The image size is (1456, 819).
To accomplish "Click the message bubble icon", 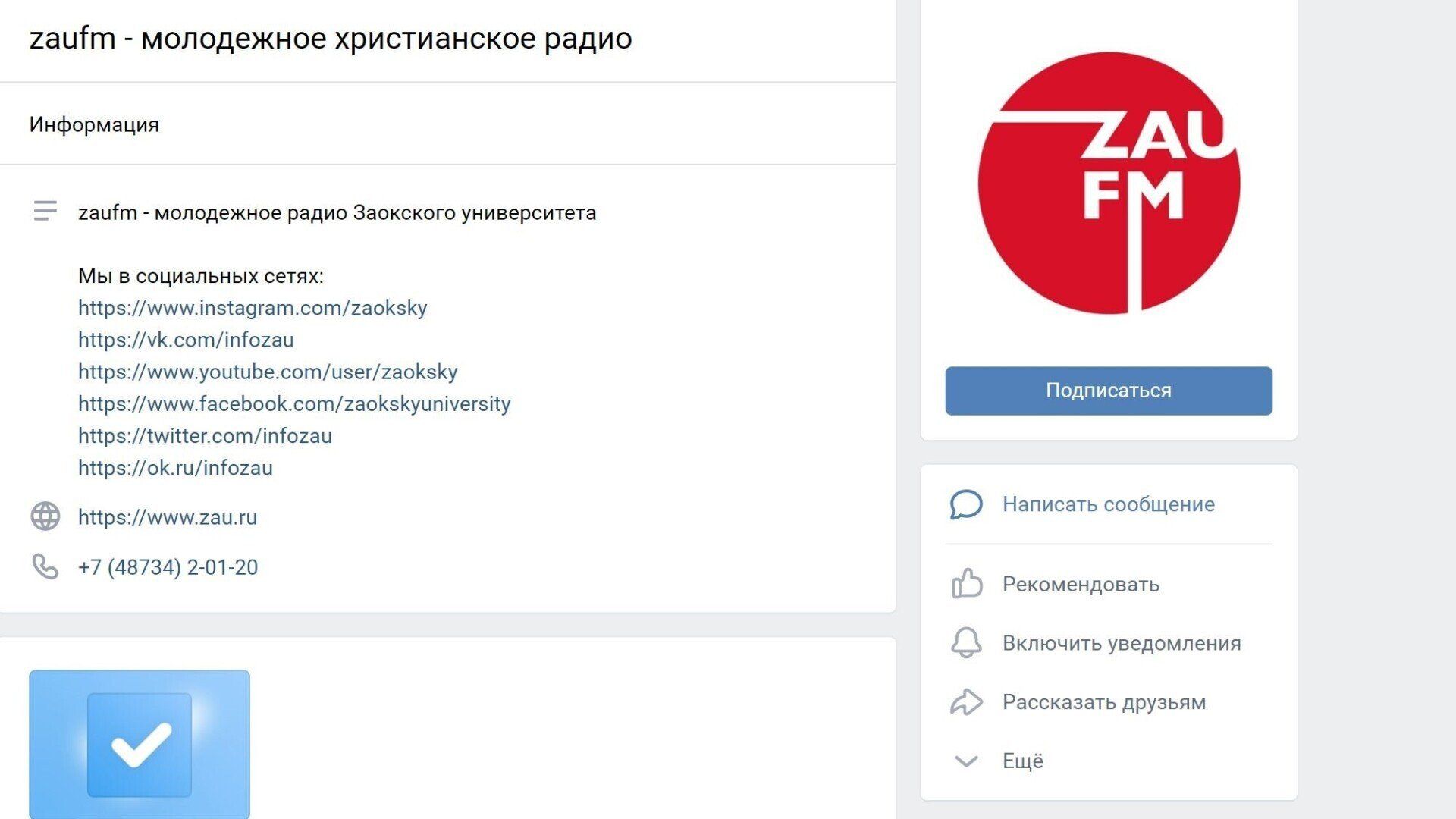I will pos(966,504).
